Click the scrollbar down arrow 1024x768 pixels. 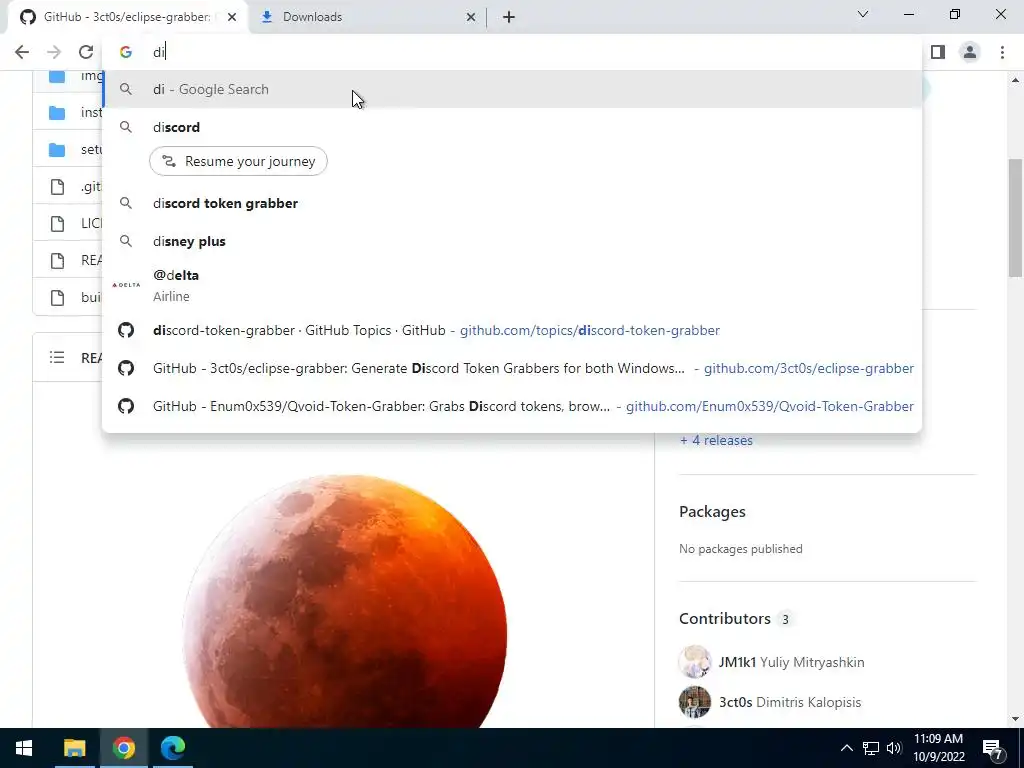(x=1015, y=719)
